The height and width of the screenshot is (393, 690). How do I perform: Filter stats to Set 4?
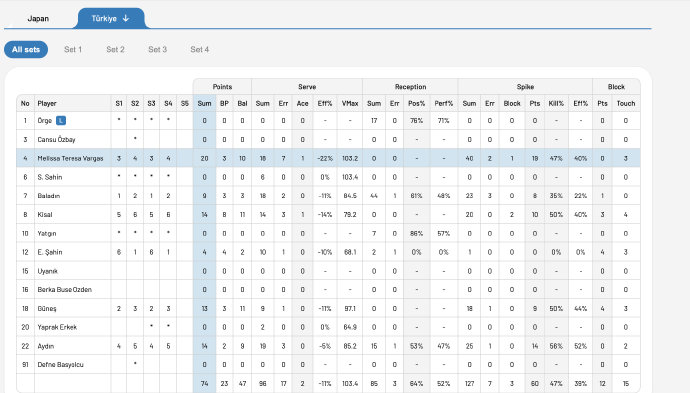[200, 49]
